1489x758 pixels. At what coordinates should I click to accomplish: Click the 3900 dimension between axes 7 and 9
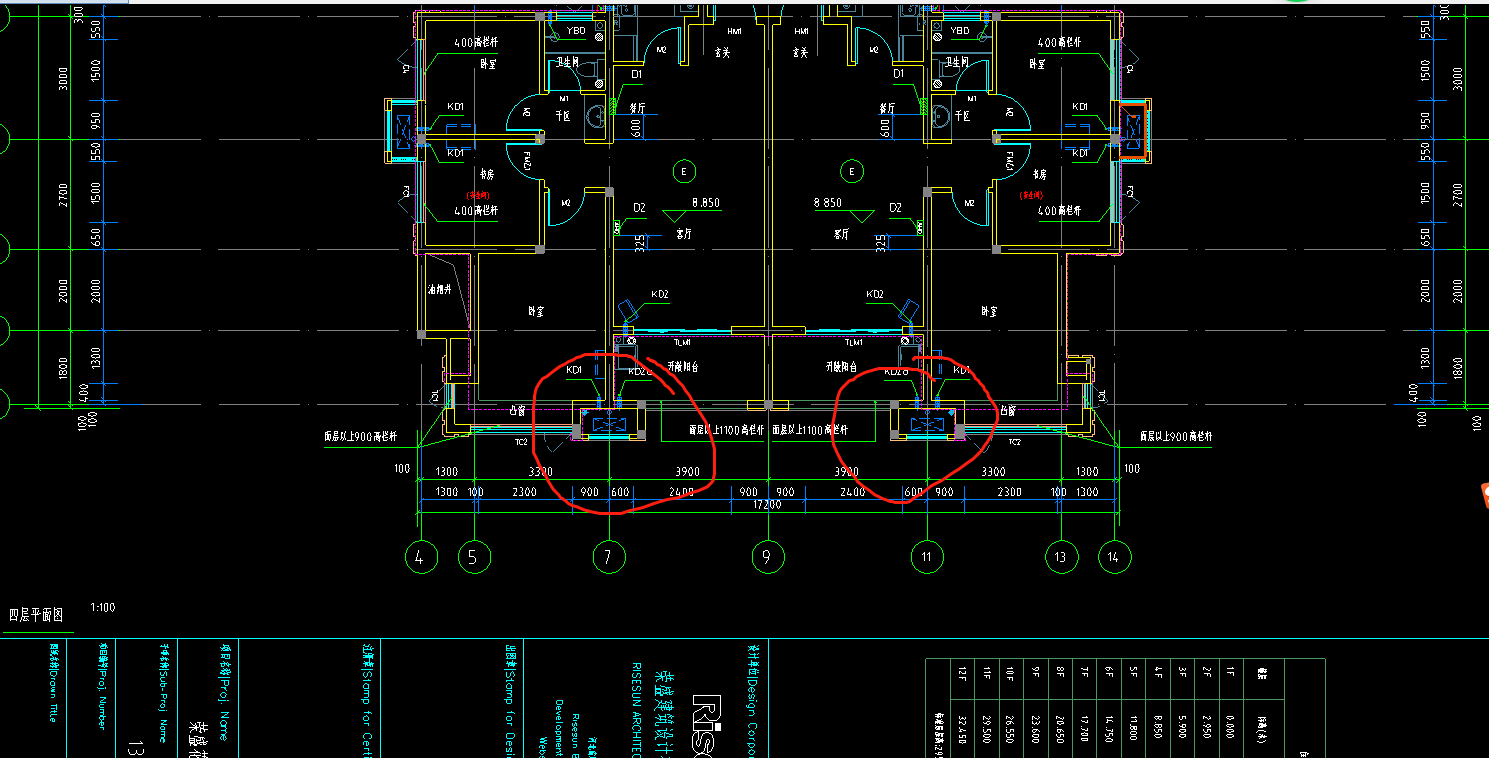click(x=687, y=471)
